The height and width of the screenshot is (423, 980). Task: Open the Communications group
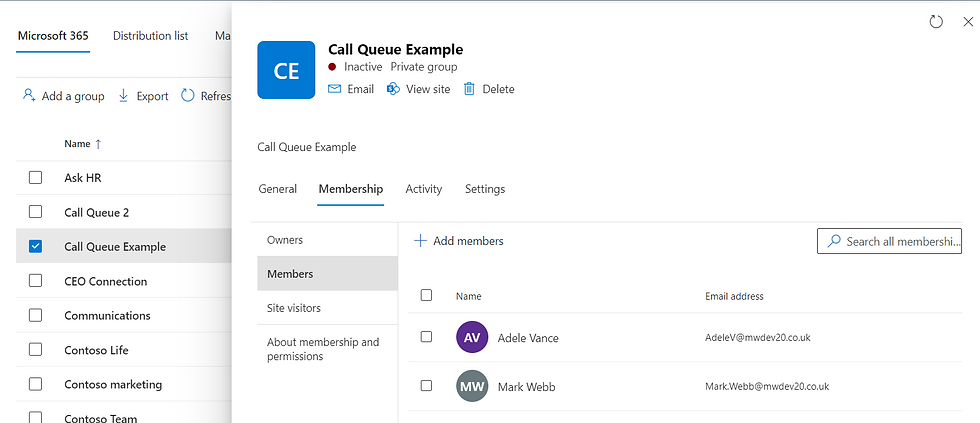108,316
